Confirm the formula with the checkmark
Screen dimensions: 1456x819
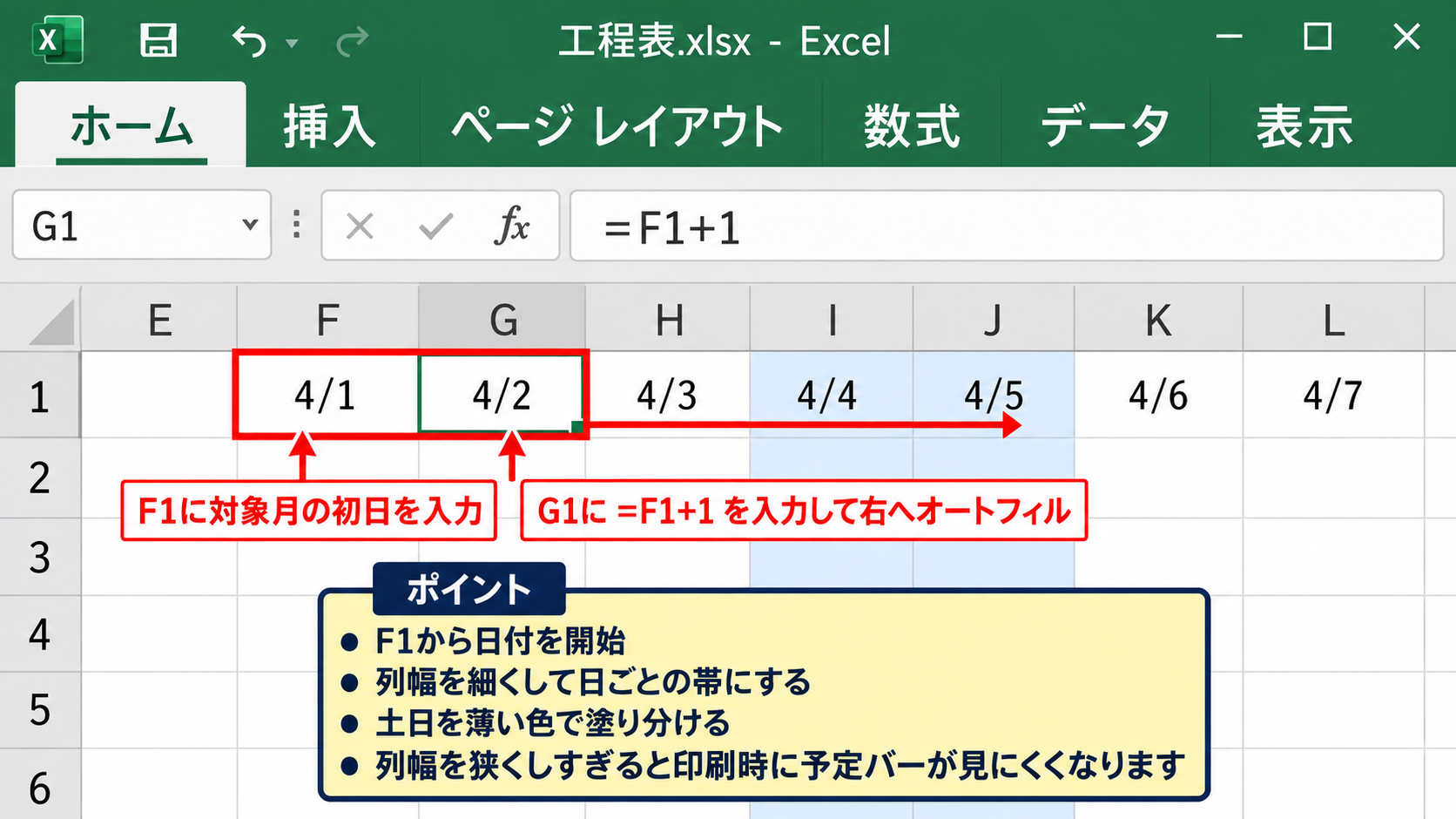[x=435, y=227]
